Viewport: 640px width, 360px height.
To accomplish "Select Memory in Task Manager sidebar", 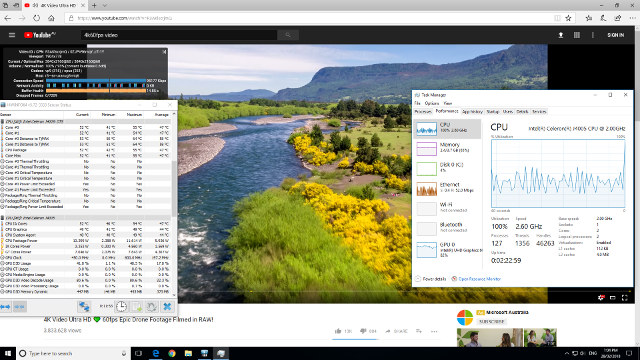I will tap(447, 148).
